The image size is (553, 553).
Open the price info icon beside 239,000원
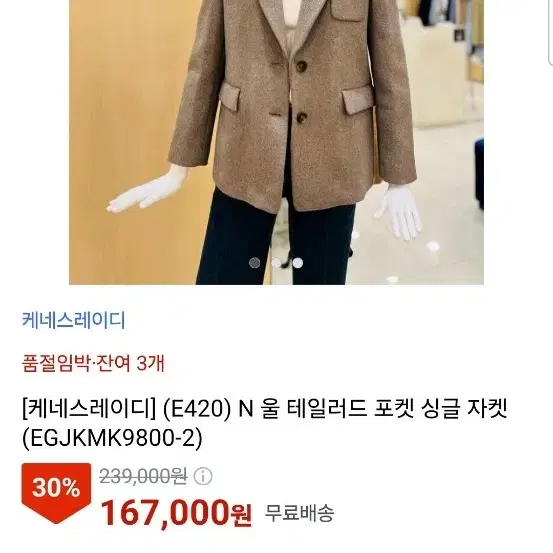tap(203, 477)
